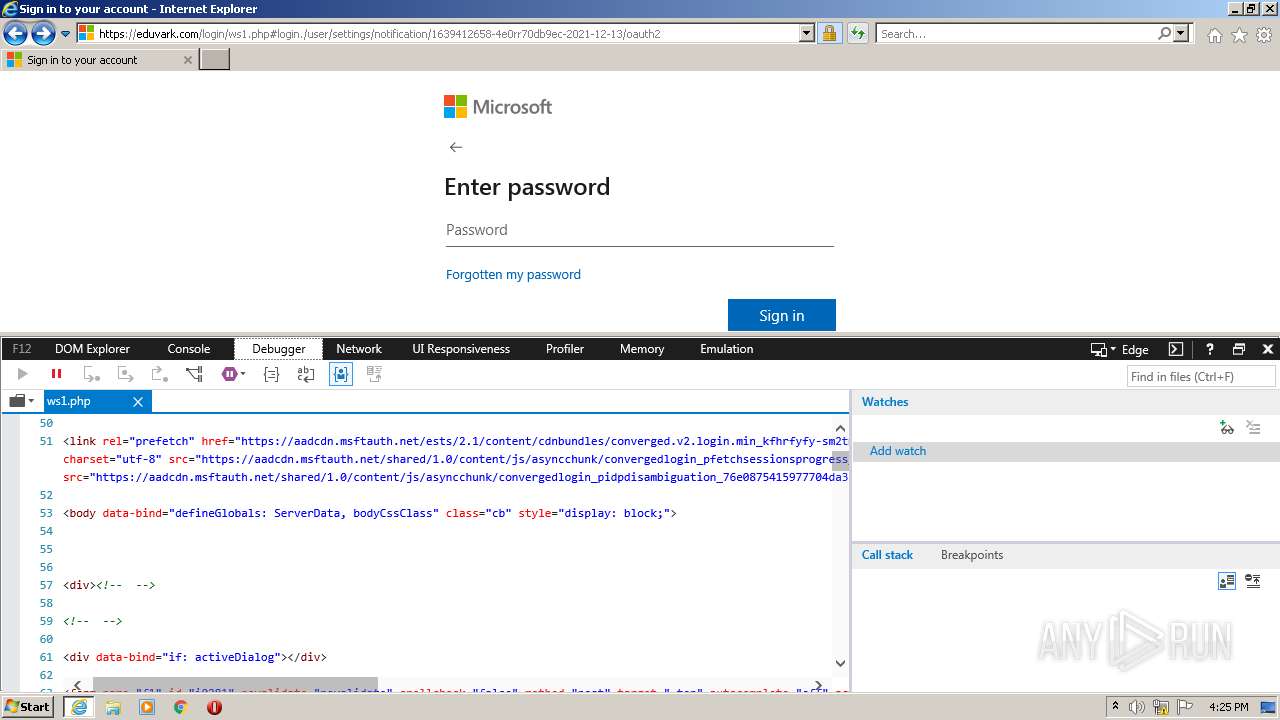This screenshot has width=1280, height=720.
Task: Click the browser Search box
Action: pos(1016,33)
